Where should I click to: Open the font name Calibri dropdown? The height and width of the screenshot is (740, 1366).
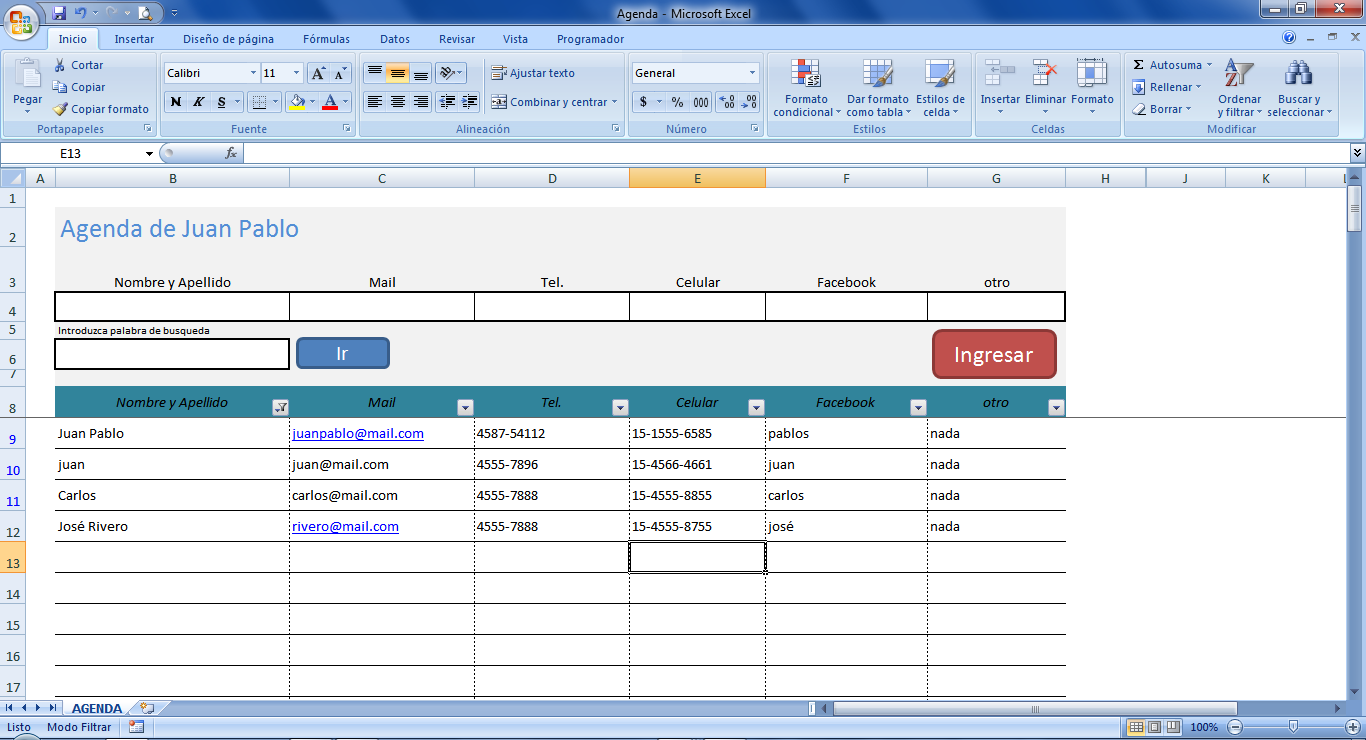(252, 73)
